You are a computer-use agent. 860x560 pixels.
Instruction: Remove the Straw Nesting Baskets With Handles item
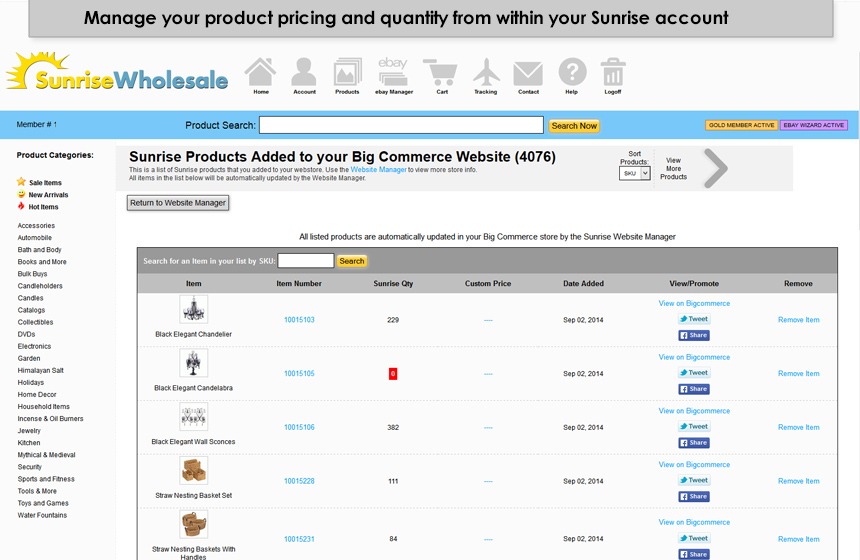point(799,539)
